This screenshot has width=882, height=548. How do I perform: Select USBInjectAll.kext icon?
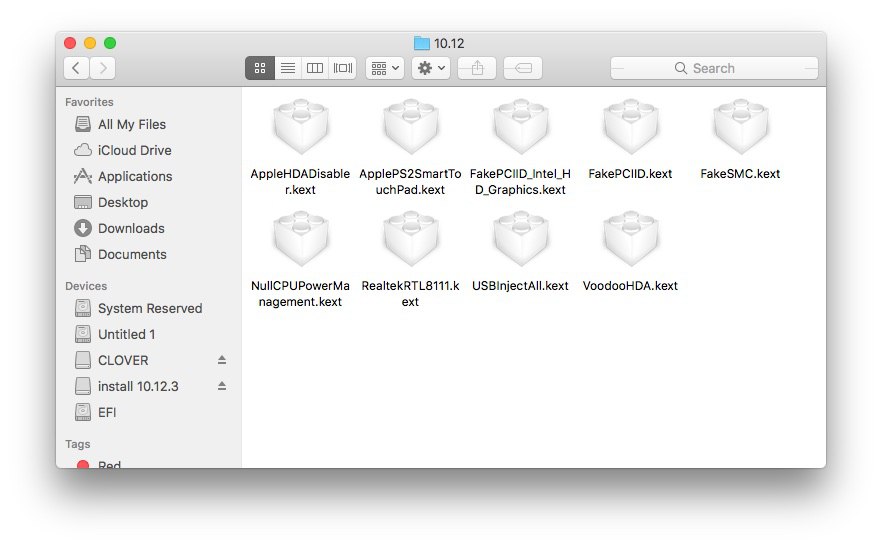pos(521,239)
